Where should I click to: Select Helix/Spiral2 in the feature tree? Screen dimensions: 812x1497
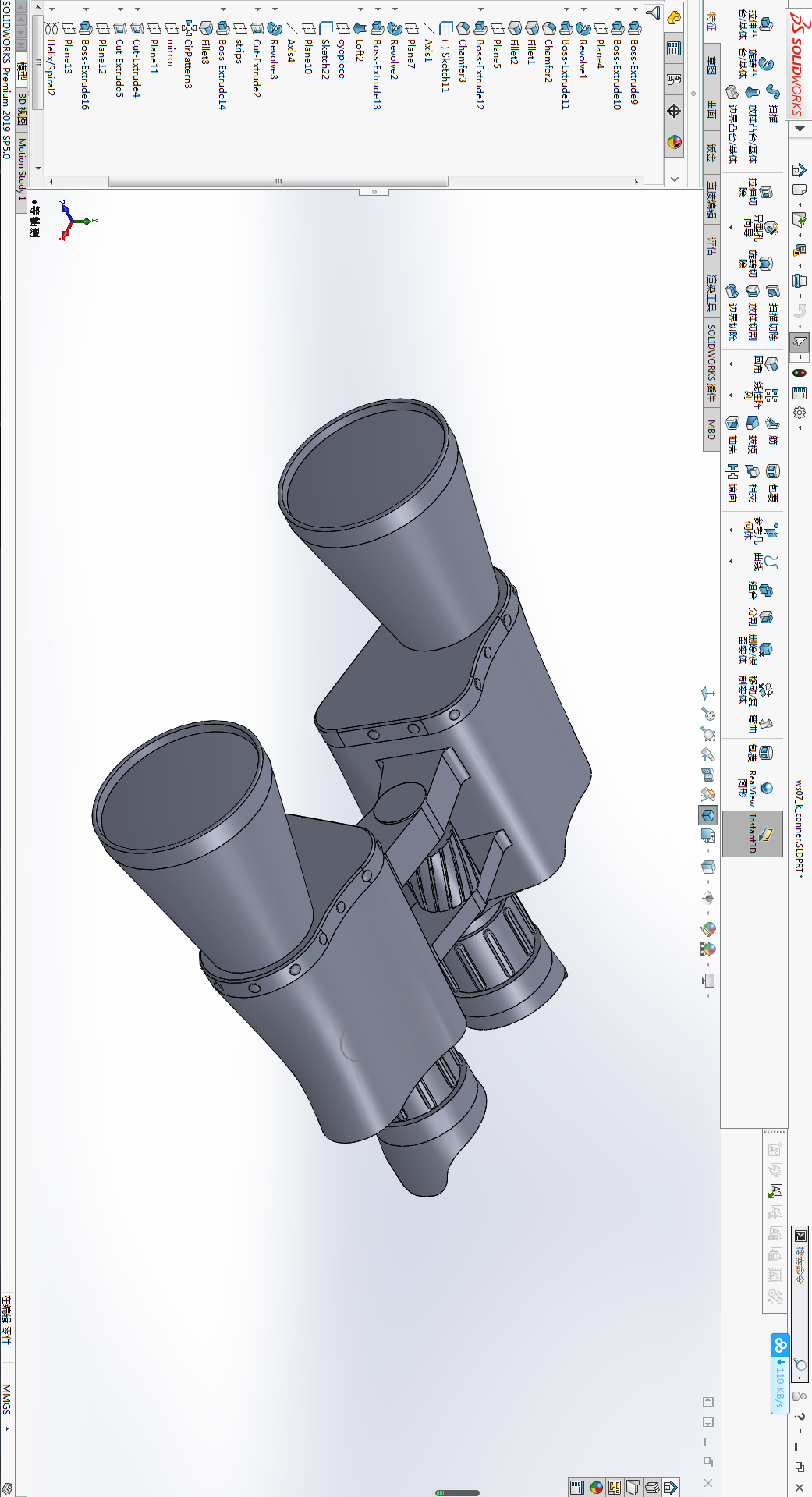(51, 60)
